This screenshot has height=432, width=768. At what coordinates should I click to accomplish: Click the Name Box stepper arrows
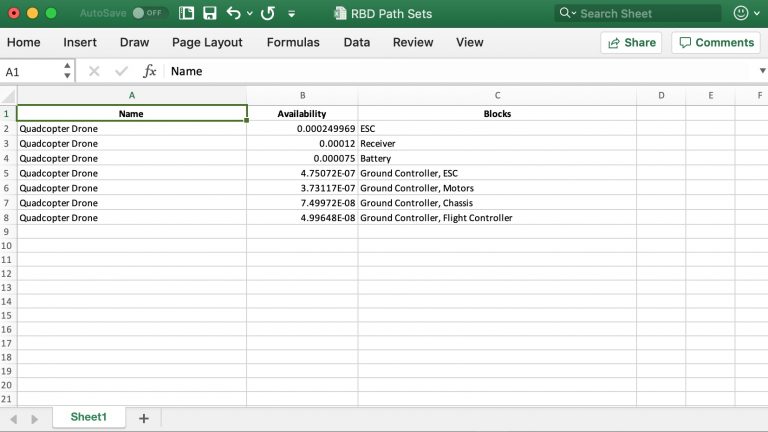tap(67, 71)
